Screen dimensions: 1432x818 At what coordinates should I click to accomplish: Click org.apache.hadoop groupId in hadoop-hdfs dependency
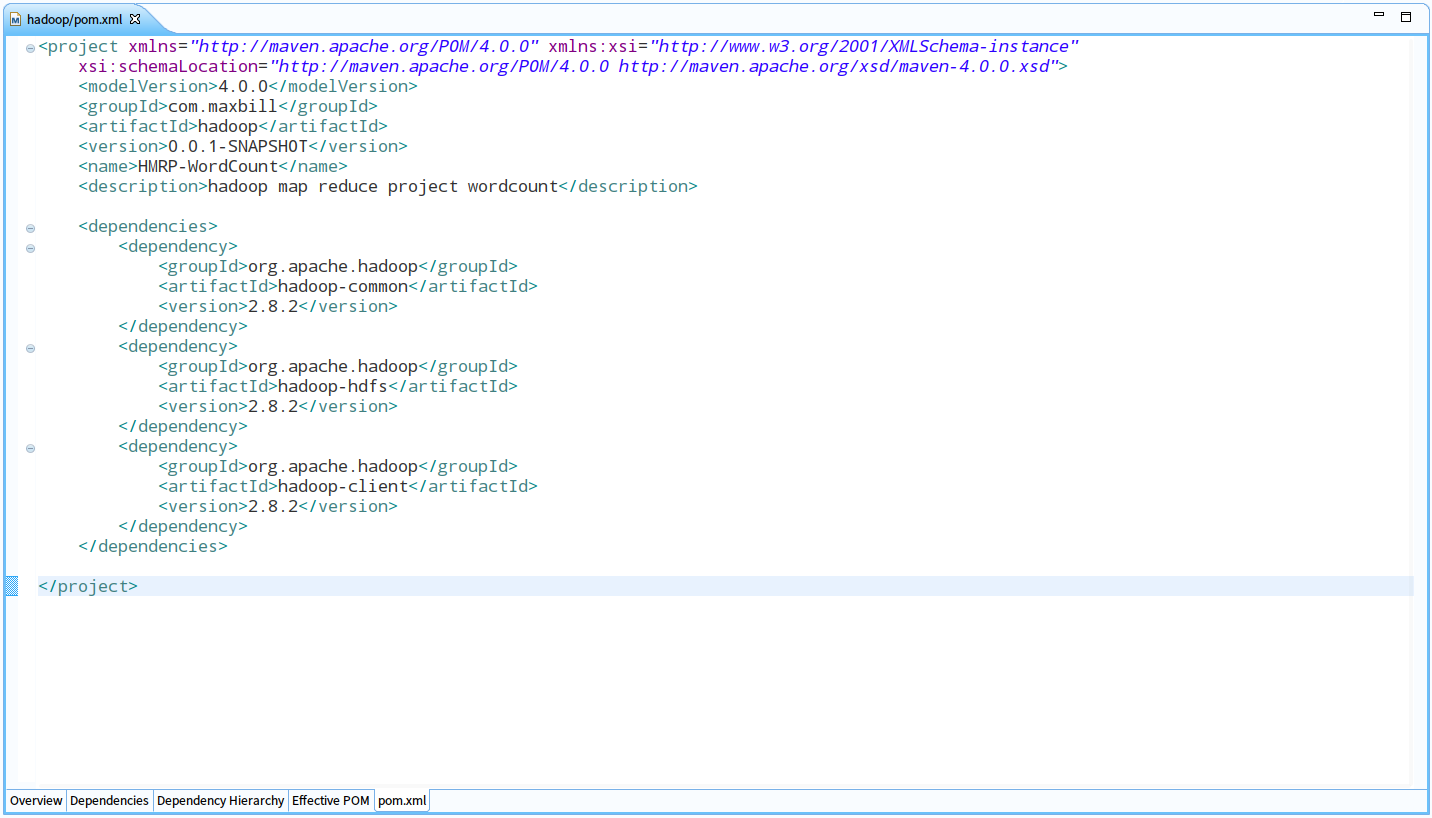coord(333,366)
